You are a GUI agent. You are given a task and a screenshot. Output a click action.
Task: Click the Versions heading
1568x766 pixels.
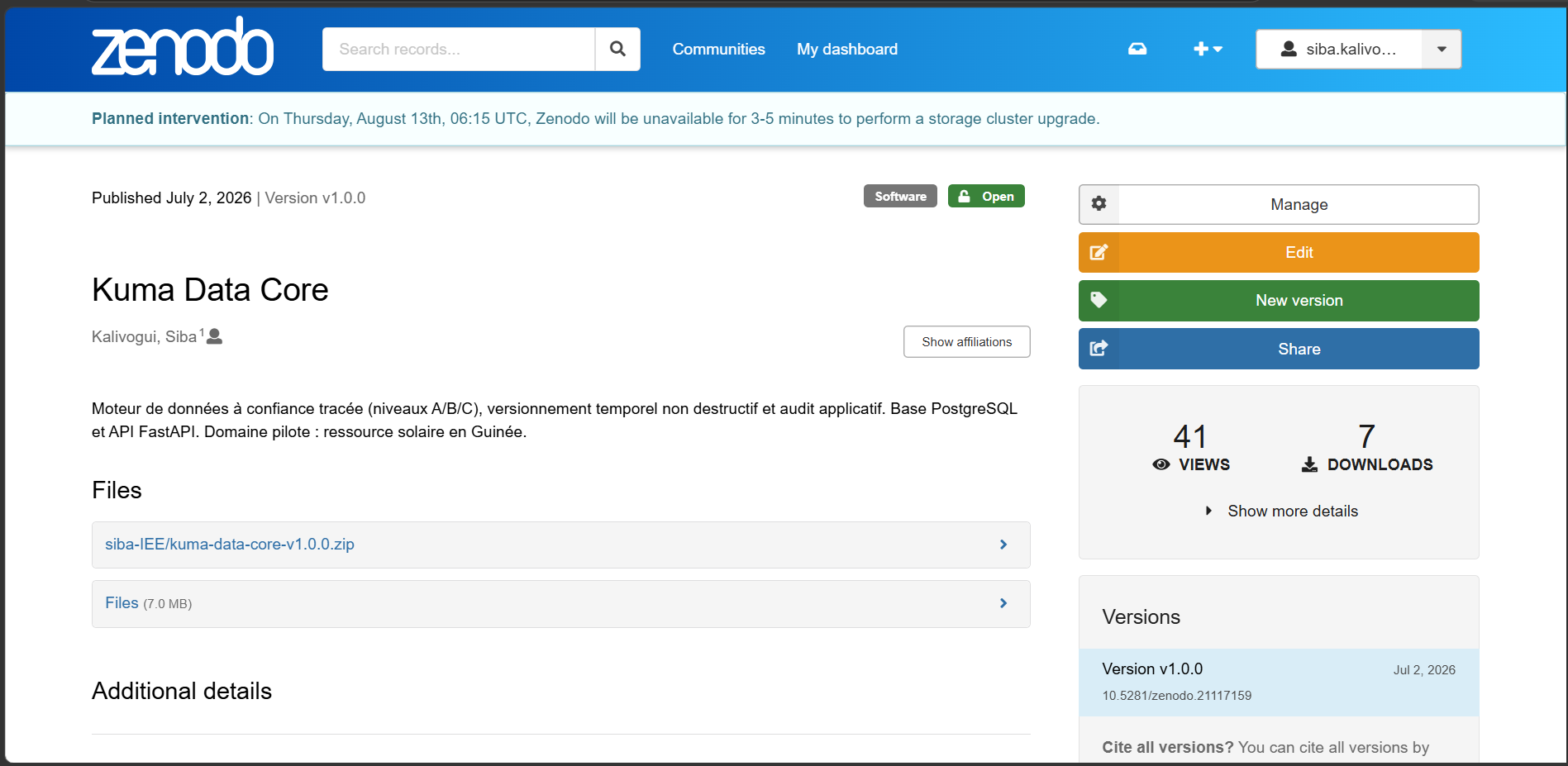coord(1141,617)
